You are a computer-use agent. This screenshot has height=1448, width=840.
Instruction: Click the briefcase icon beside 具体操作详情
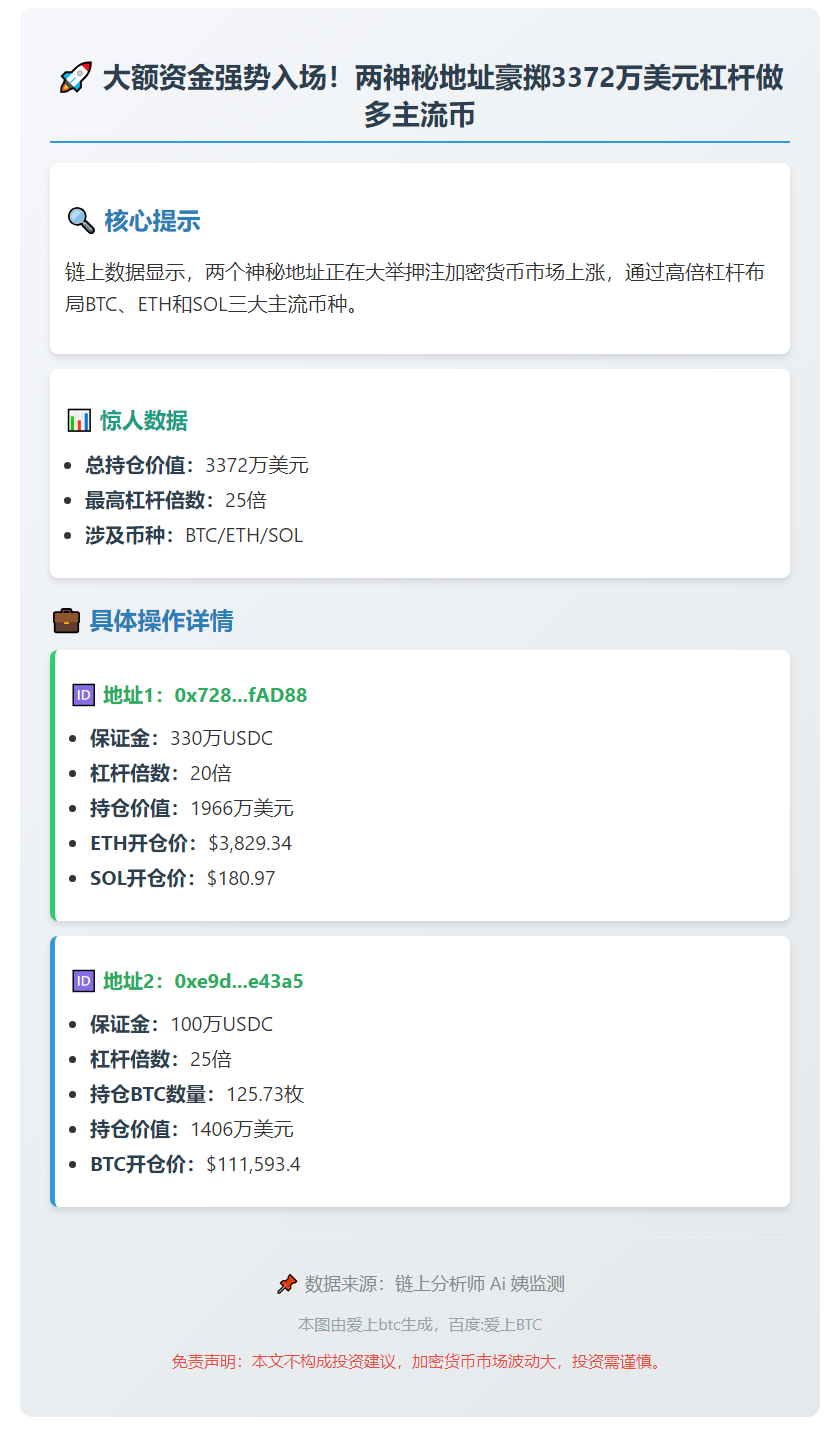tap(66, 621)
